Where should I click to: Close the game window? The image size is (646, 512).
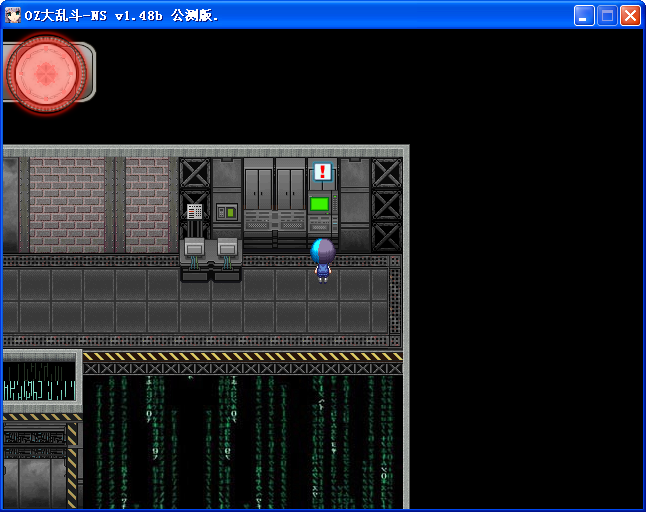click(630, 16)
